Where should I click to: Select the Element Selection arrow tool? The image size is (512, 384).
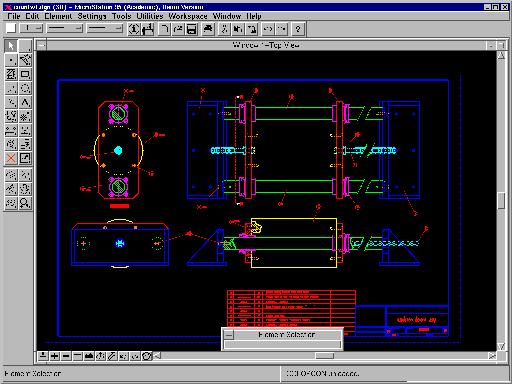11,46
